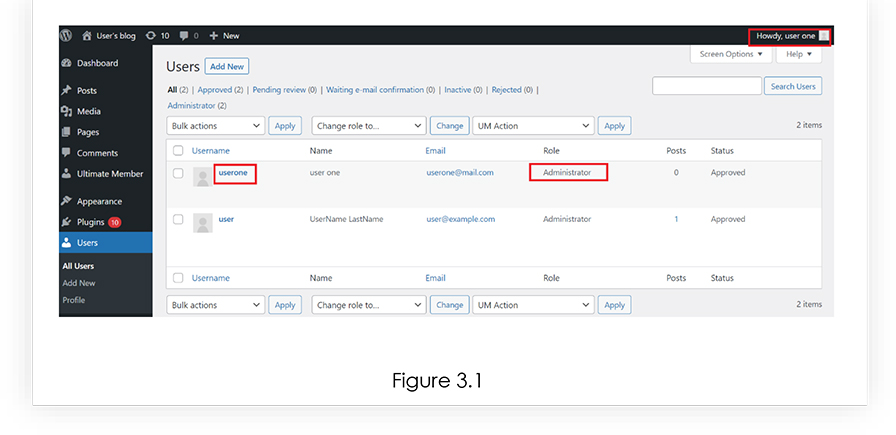Check the box for userone row
Viewport: 896px width, 435px height.
[178, 173]
